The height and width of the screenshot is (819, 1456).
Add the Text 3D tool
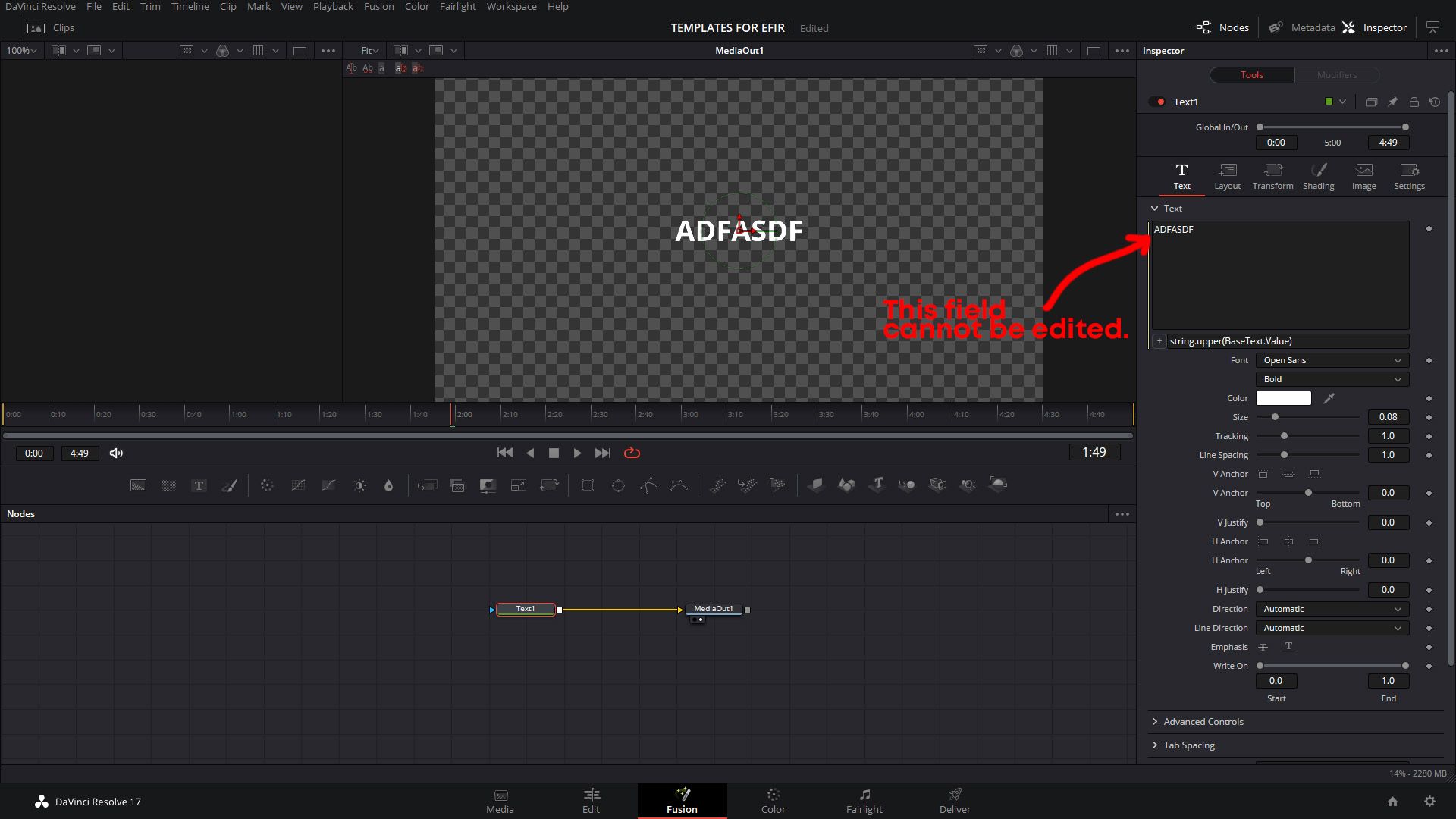tap(877, 485)
